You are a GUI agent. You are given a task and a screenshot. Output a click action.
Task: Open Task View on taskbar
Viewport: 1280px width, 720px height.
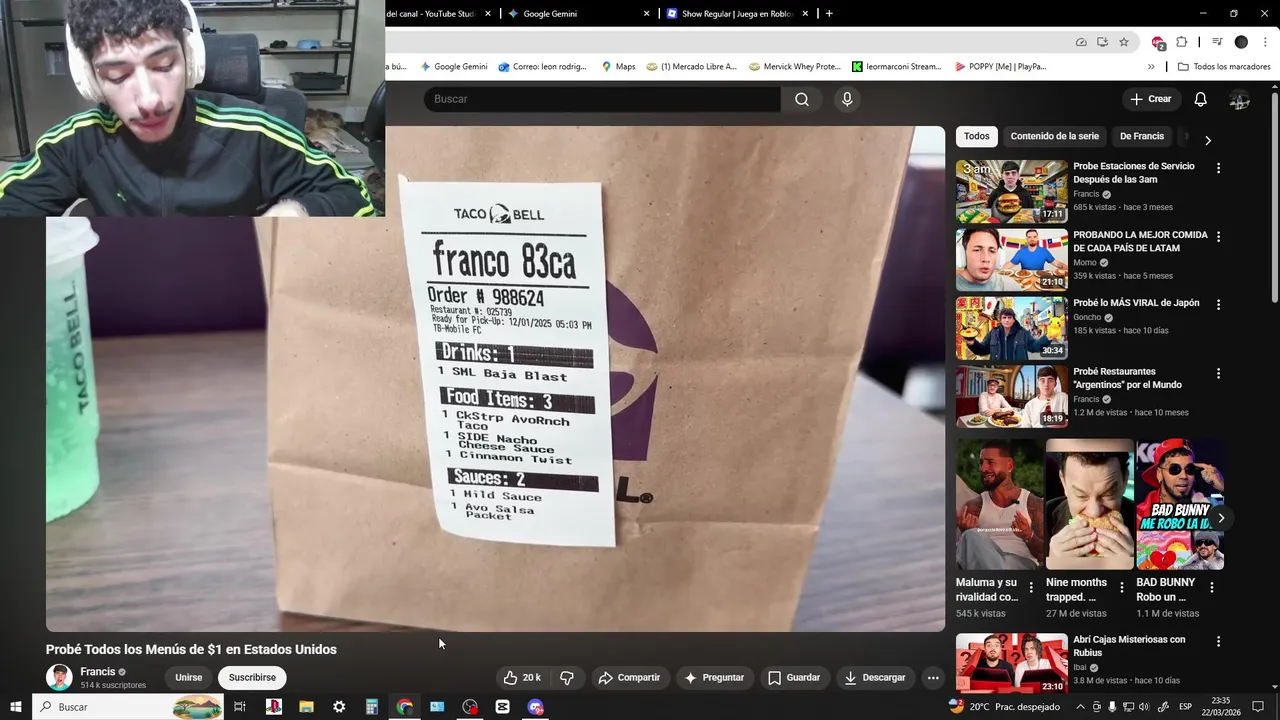click(240, 706)
